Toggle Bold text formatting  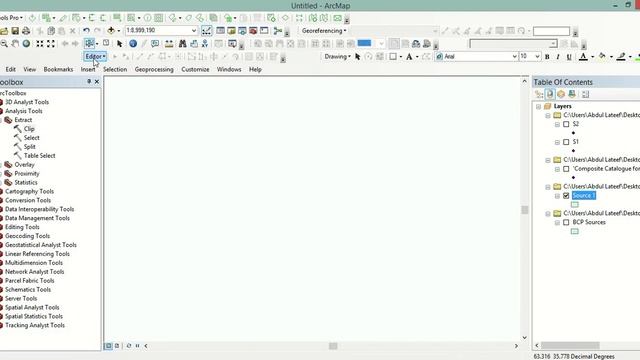[x=547, y=57]
